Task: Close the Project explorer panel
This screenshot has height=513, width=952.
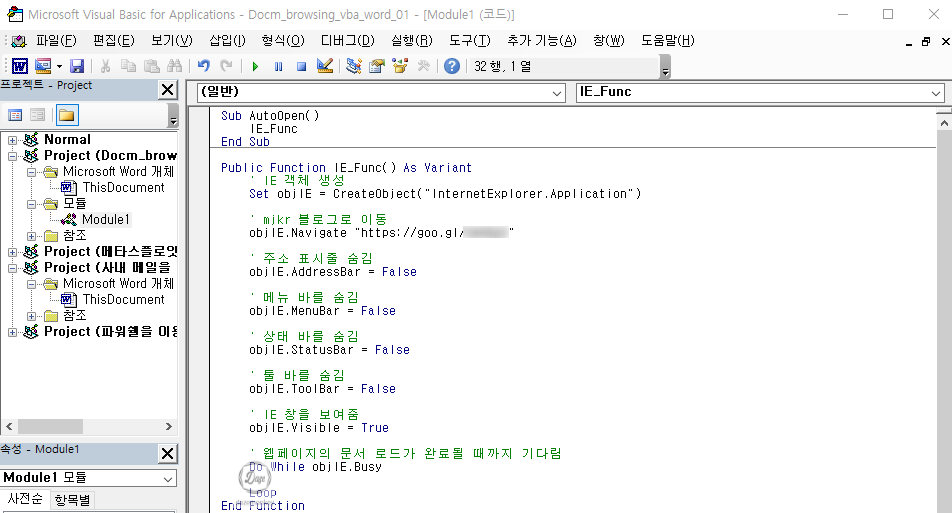Action: [x=168, y=90]
